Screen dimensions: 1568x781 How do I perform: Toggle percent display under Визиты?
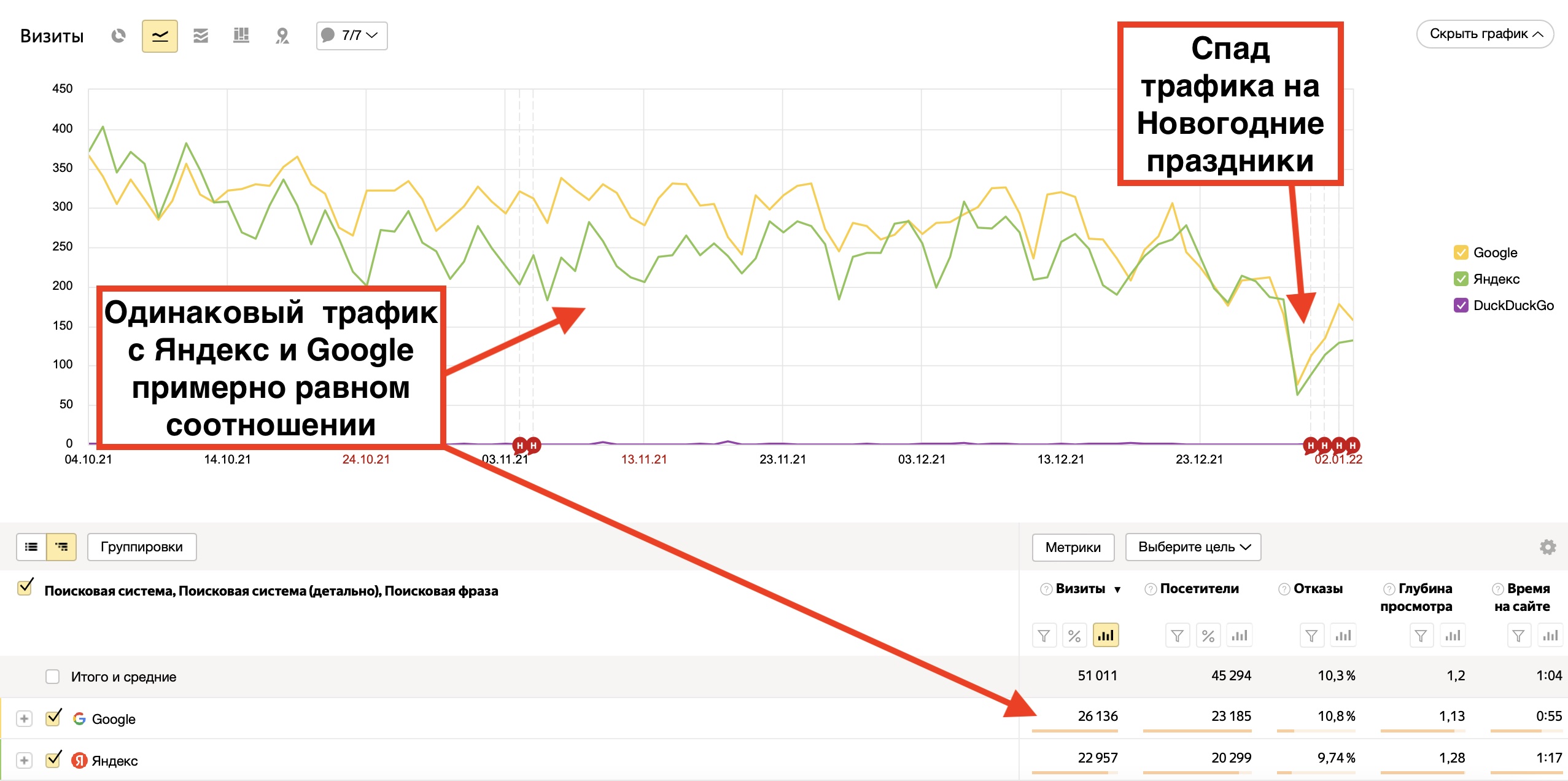click(1074, 635)
